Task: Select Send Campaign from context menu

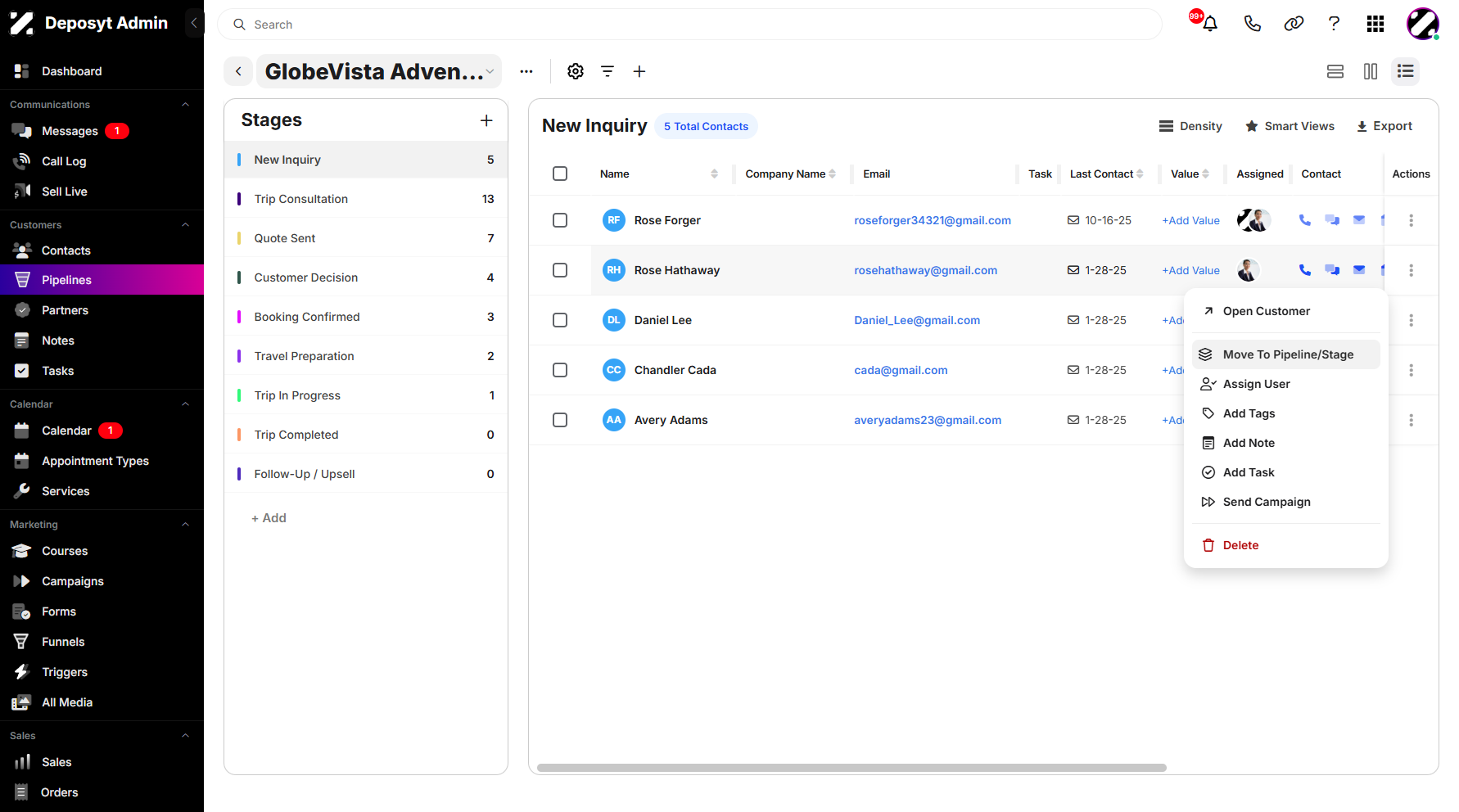Action: [1286, 502]
